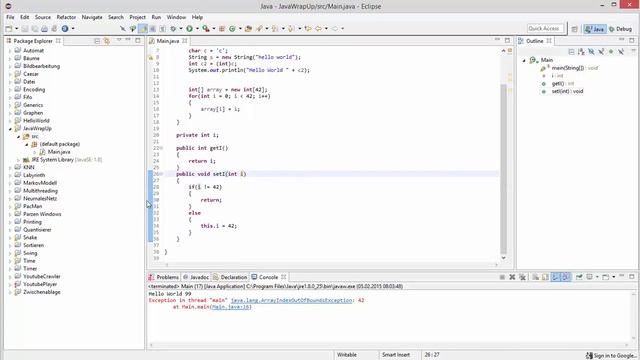Switch to the Declaration tab
The image size is (640, 360).
click(230, 277)
